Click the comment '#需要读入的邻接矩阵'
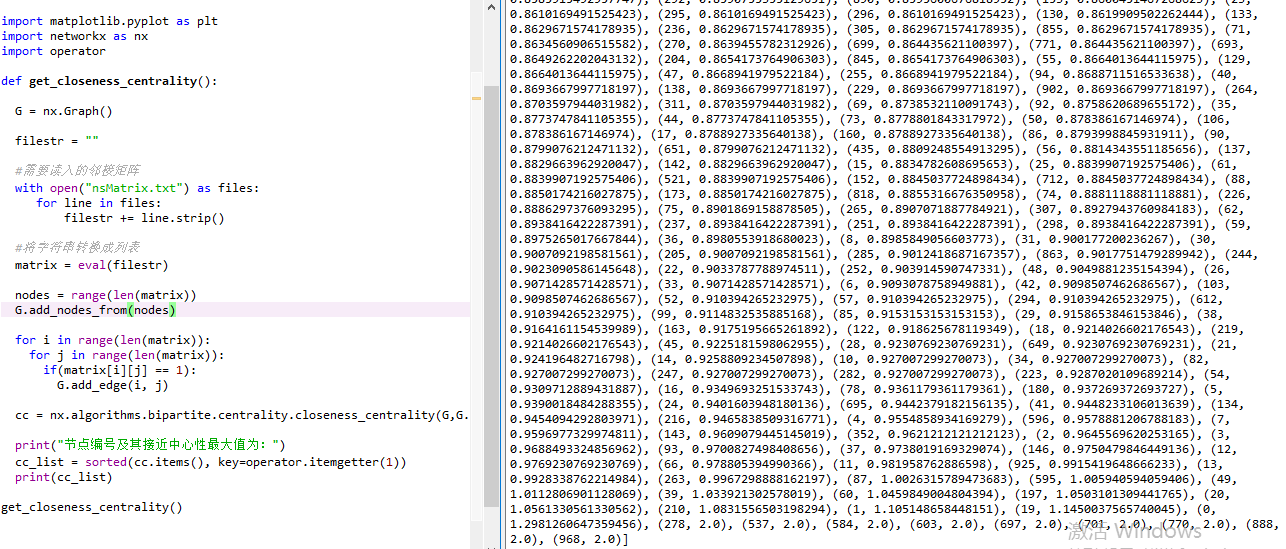1286x549 pixels. 77,171
